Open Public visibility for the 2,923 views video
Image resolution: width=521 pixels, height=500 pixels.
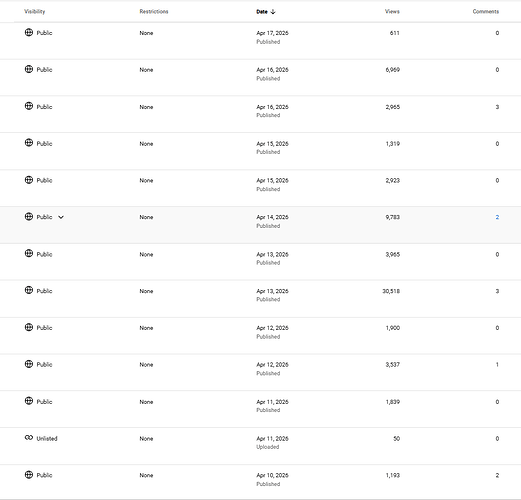[44, 180]
